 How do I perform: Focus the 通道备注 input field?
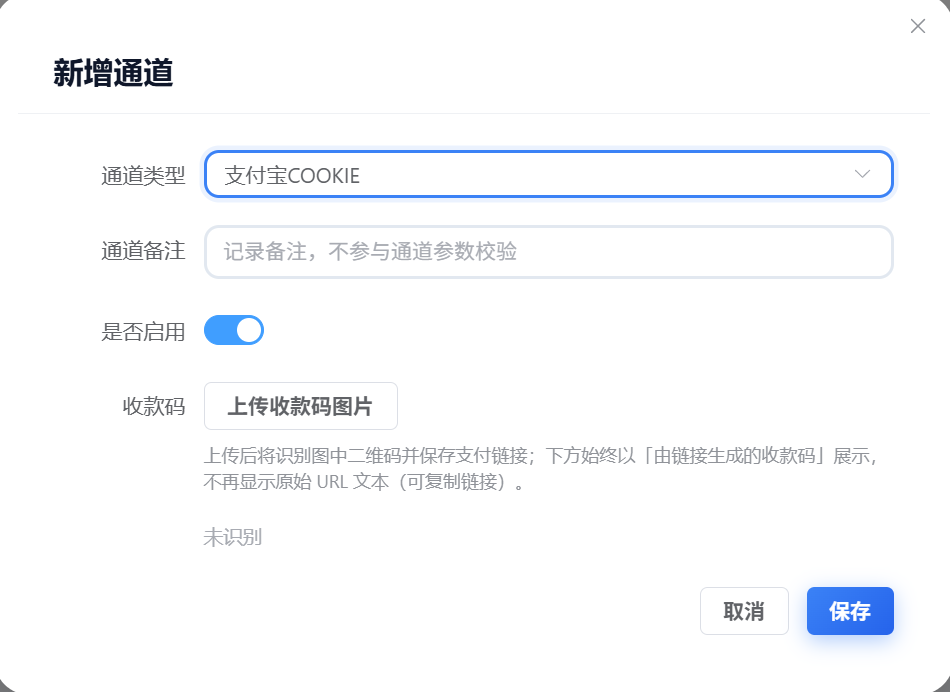point(548,251)
